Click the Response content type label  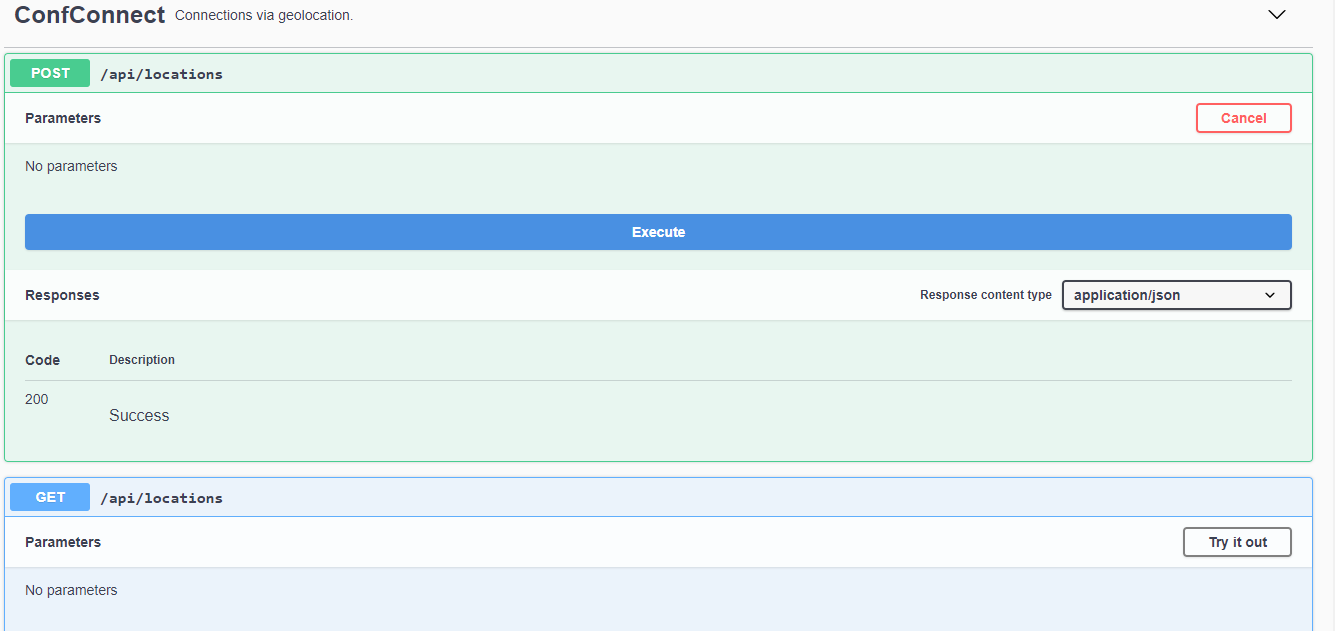coord(986,295)
